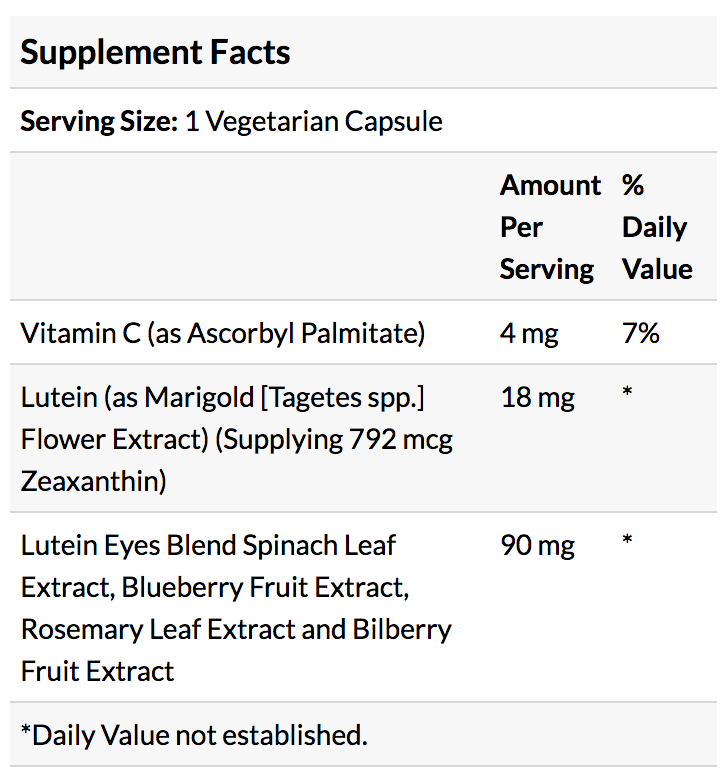Click the 90 mg amount value
The width and height of the screenshot is (728, 782).
[x=538, y=546]
